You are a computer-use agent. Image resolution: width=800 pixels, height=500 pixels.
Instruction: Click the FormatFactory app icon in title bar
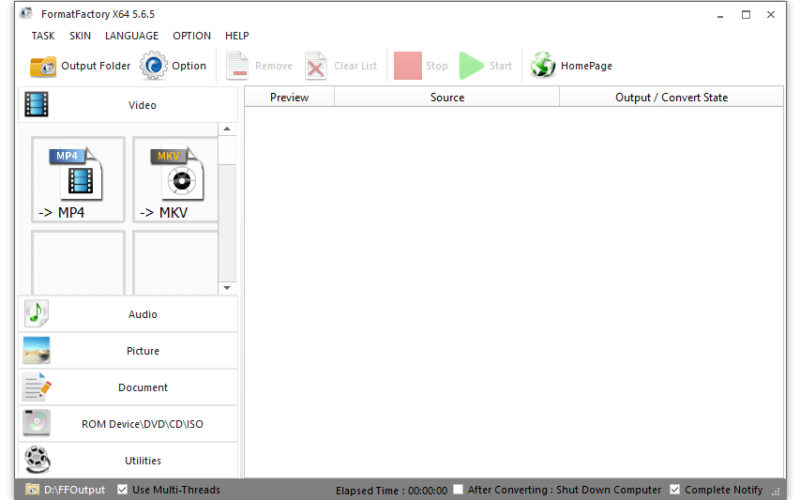[x=26, y=14]
